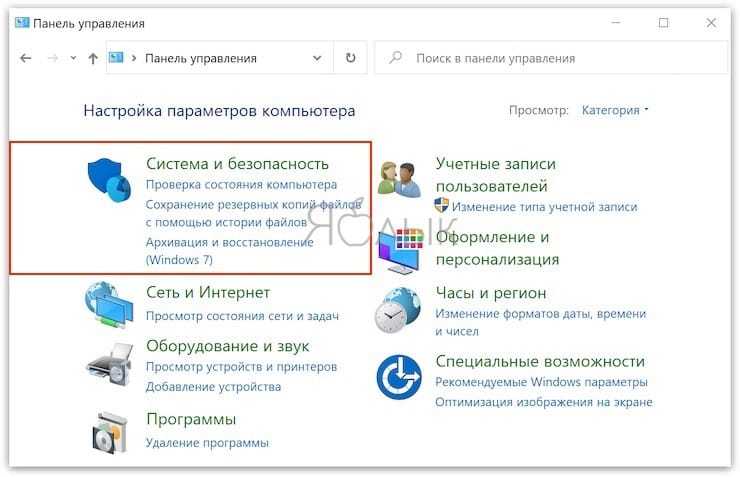Click the Appearance and Personalization monitor icon

[x=400, y=251]
